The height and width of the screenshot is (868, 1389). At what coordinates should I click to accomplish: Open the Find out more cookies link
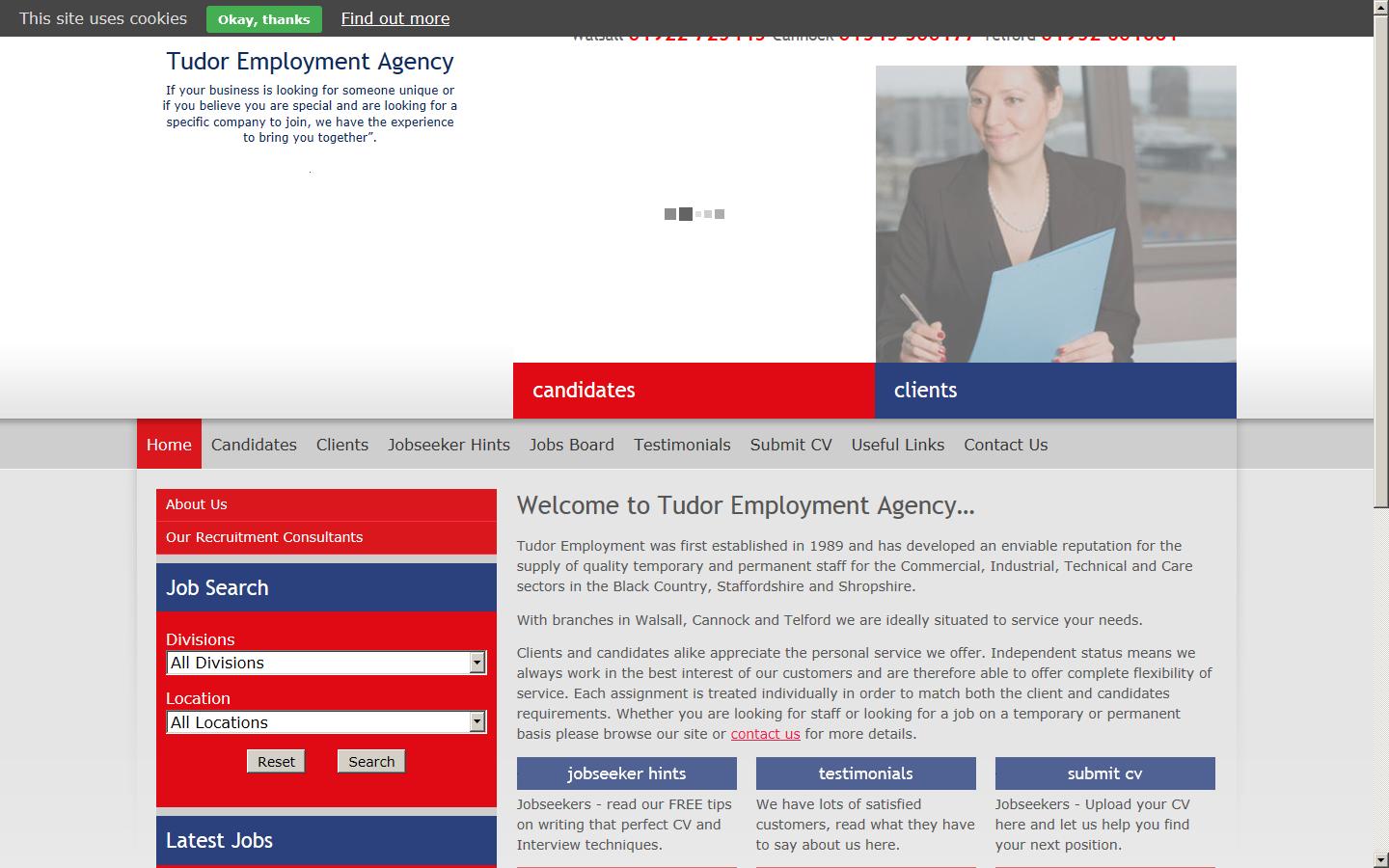tap(395, 18)
